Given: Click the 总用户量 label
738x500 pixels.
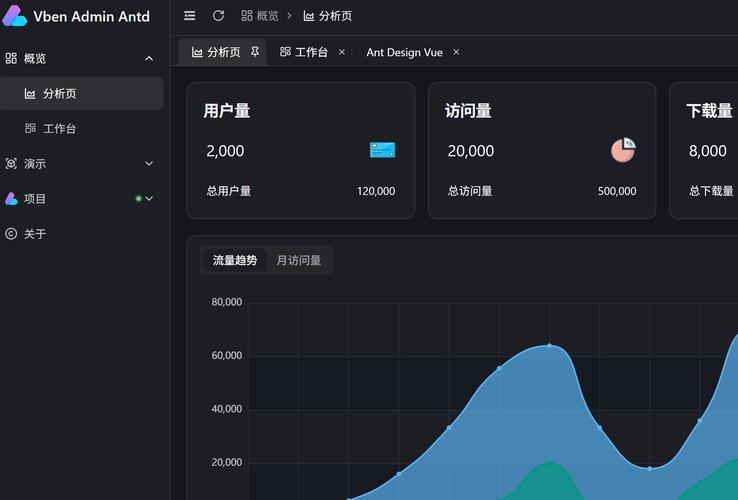Looking at the screenshot, I should coord(229,191).
